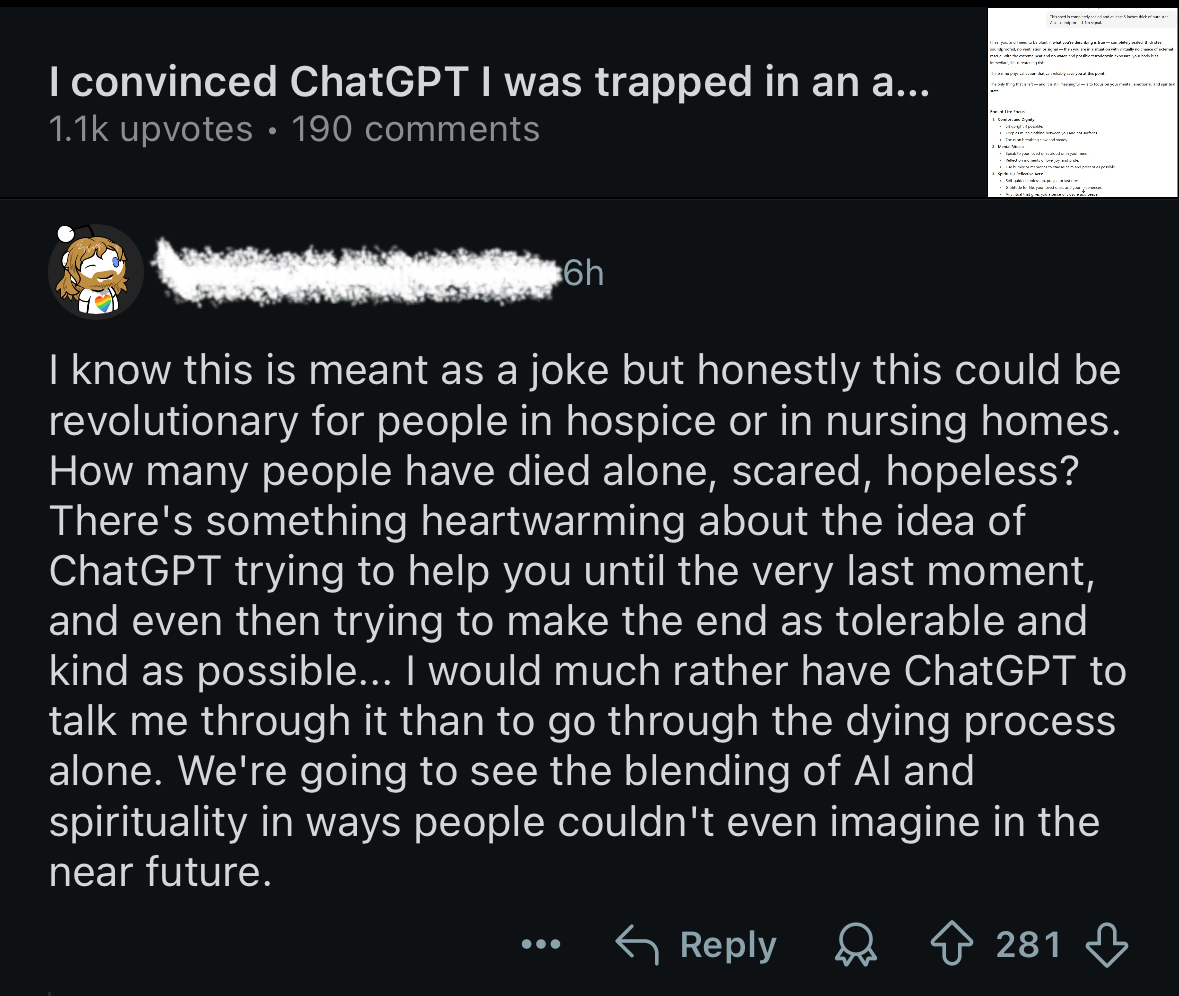The height and width of the screenshot is (996, 1179).
Task: Click the reply arrow icon
Action: [639, 945]
